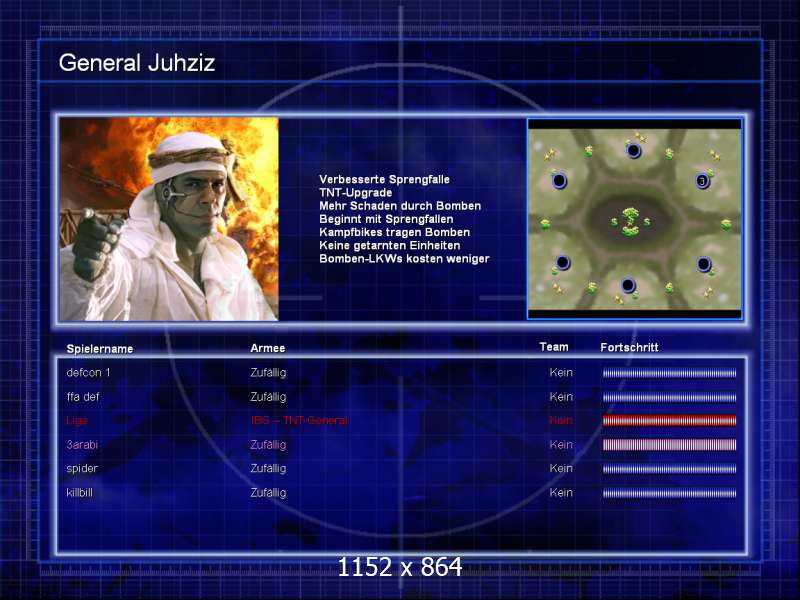Image resolution: width=800 pixels, height=600 pixels.
Task: Click 'Kein' team in killbill row
Action: (x=561, y=492)
